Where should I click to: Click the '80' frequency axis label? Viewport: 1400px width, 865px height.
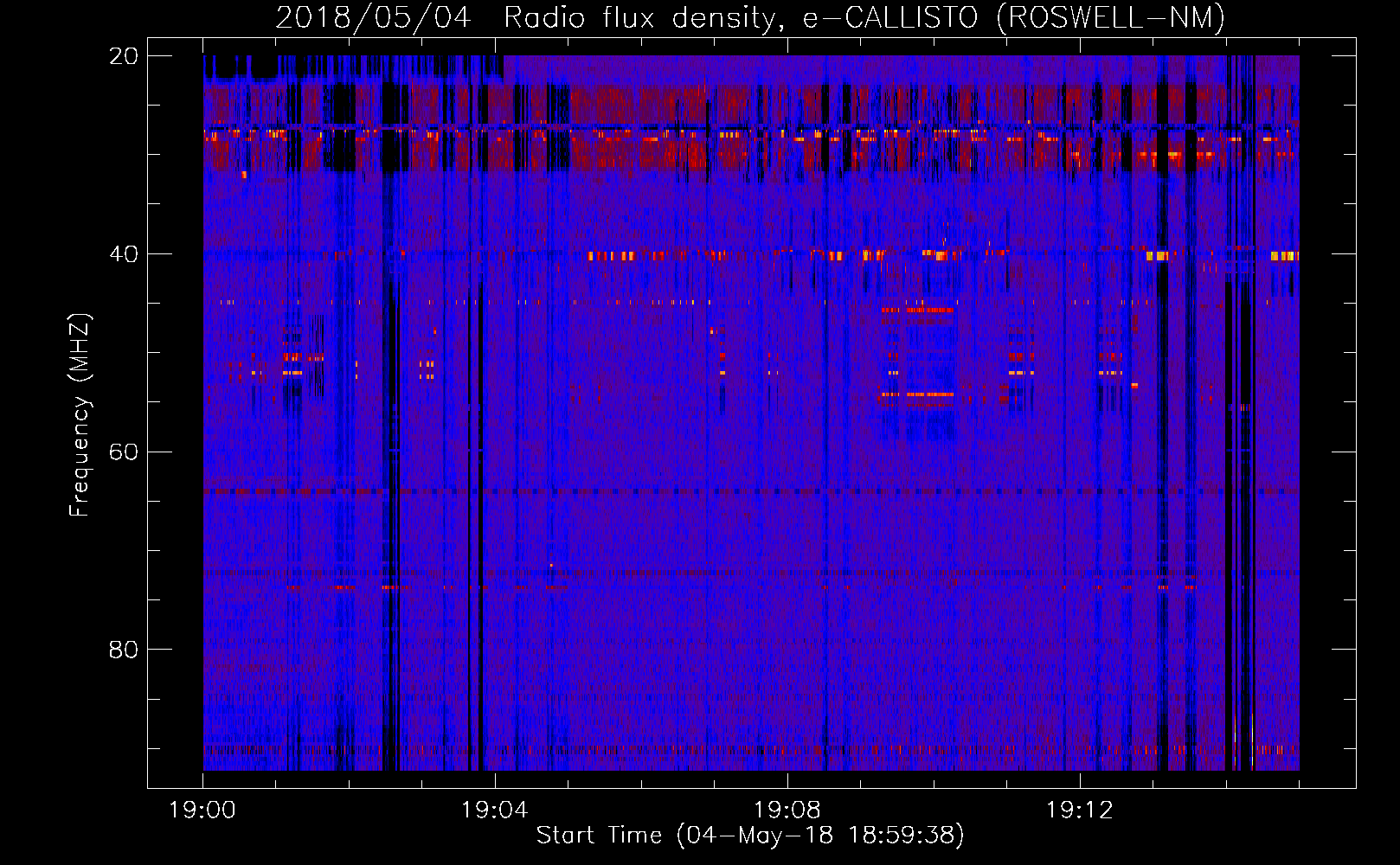(x=124, y=650)
